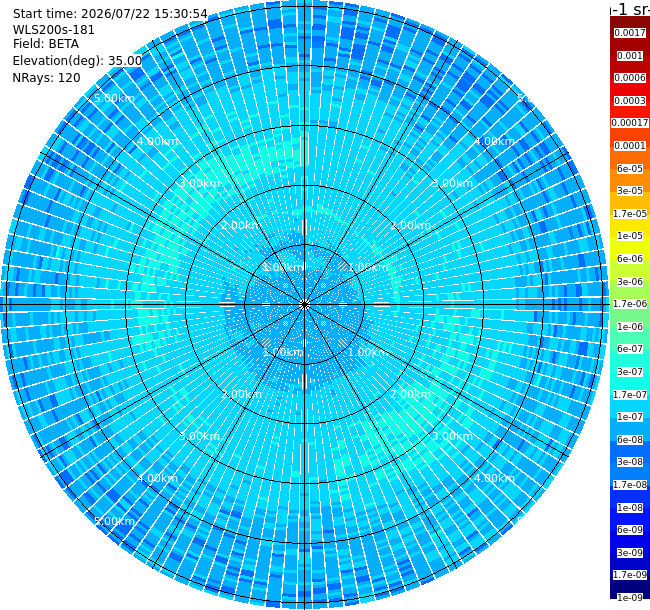The image size is (650, 610).
Task: Click the WLS200s-181 instrument label
Action: tap(53, 30)
